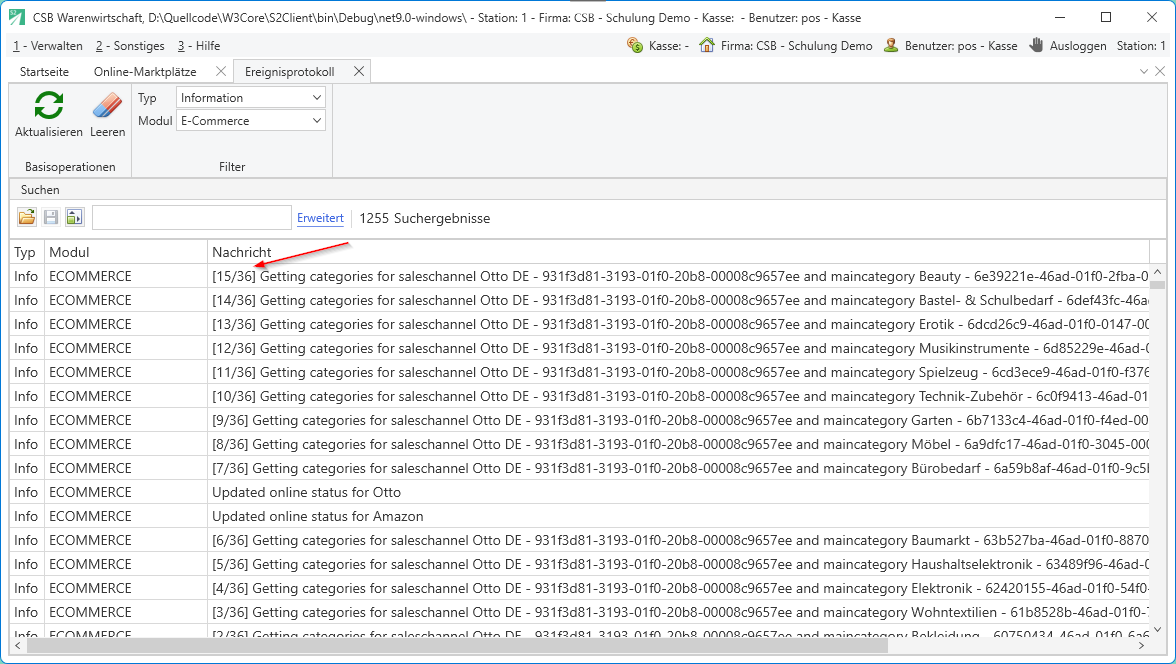Click the horizontal scrollbar thumb

coord(458,645)
